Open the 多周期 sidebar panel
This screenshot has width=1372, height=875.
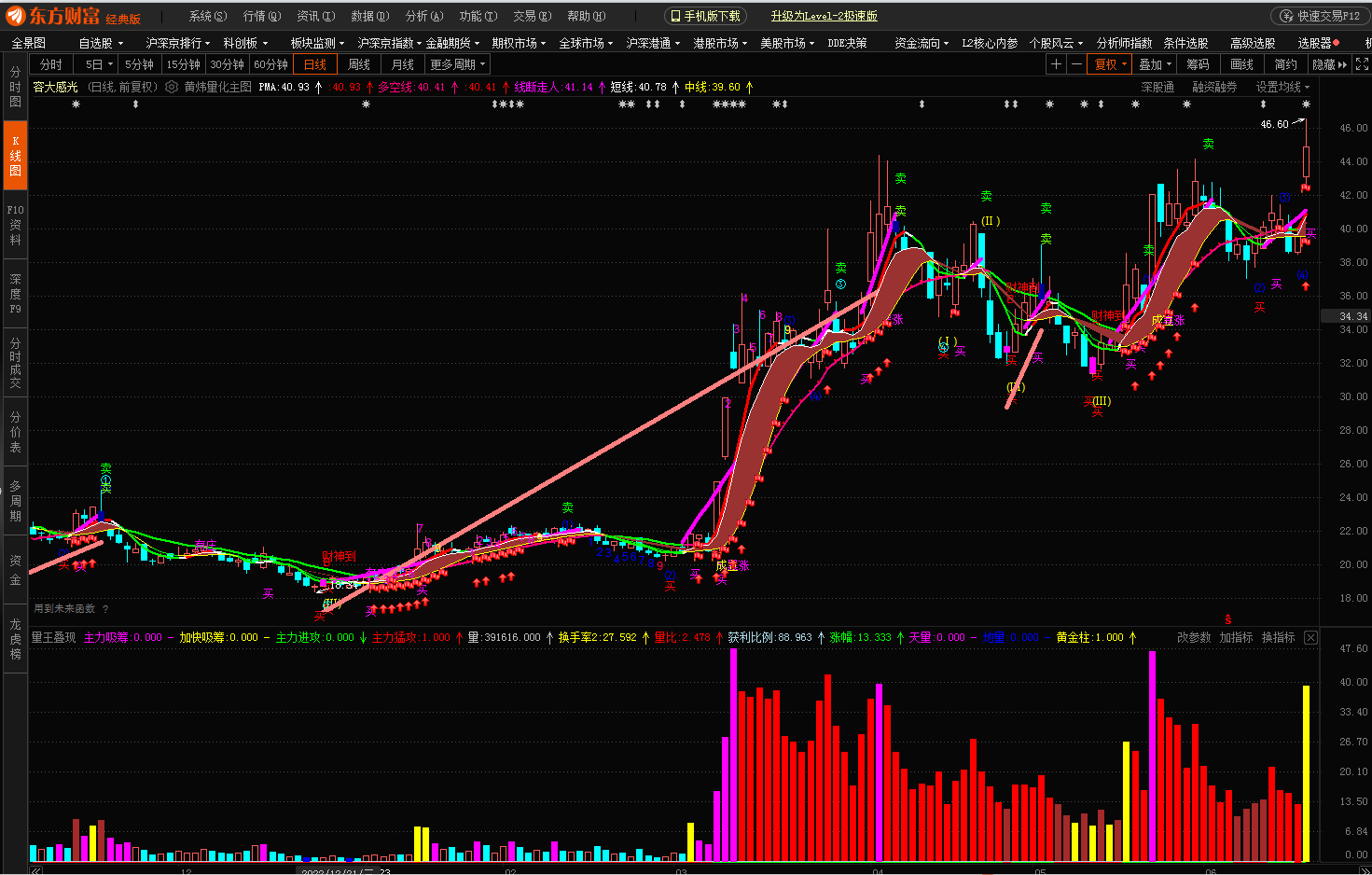15,501
